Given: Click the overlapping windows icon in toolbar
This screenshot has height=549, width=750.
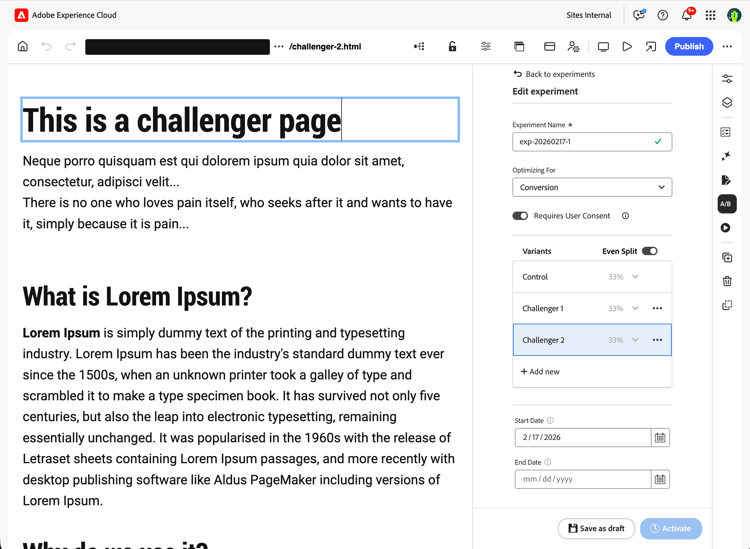Looking at the screenshot, I should pos(519,46).
